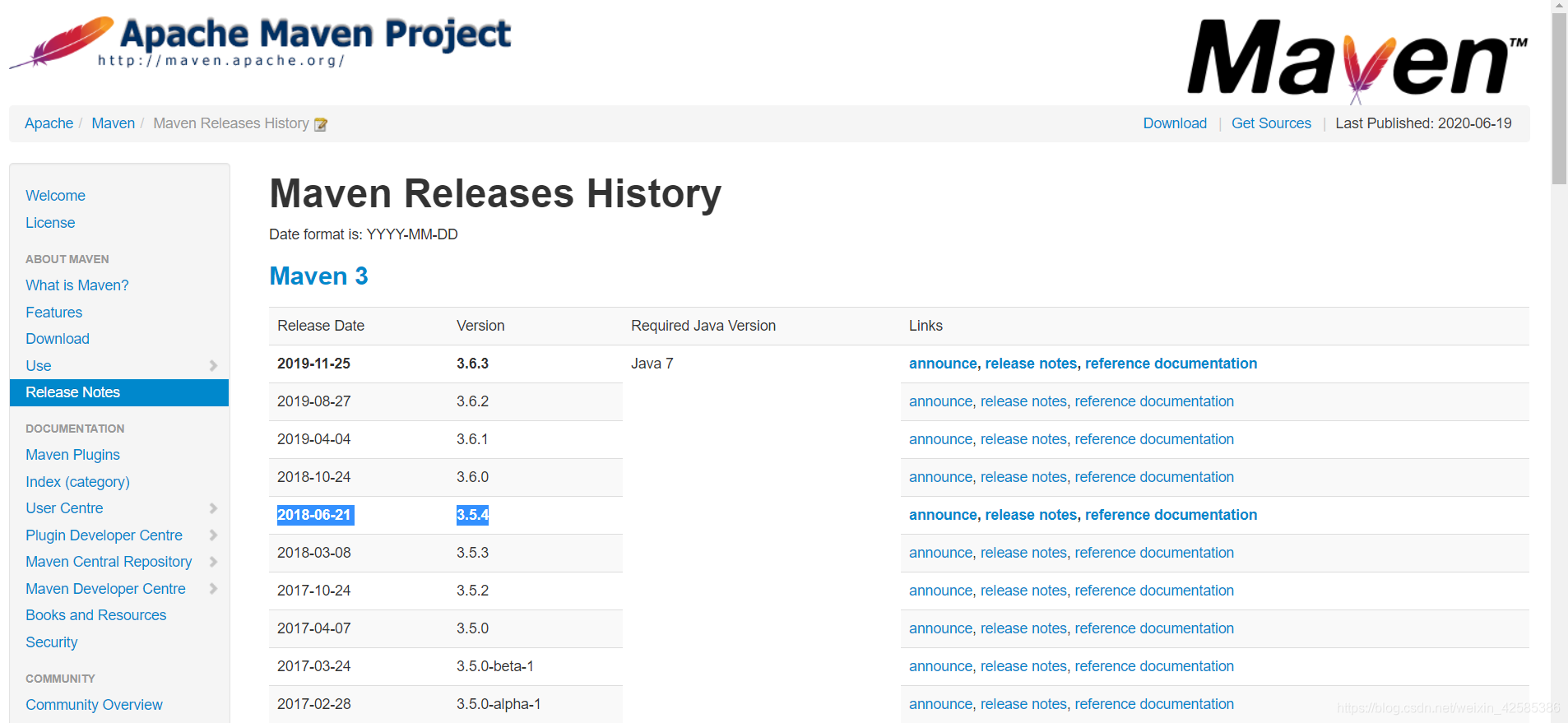This screenshot has width=1568, height=723.
Task: Open release notes for version 3.6.3
Action: (1031, 364)
